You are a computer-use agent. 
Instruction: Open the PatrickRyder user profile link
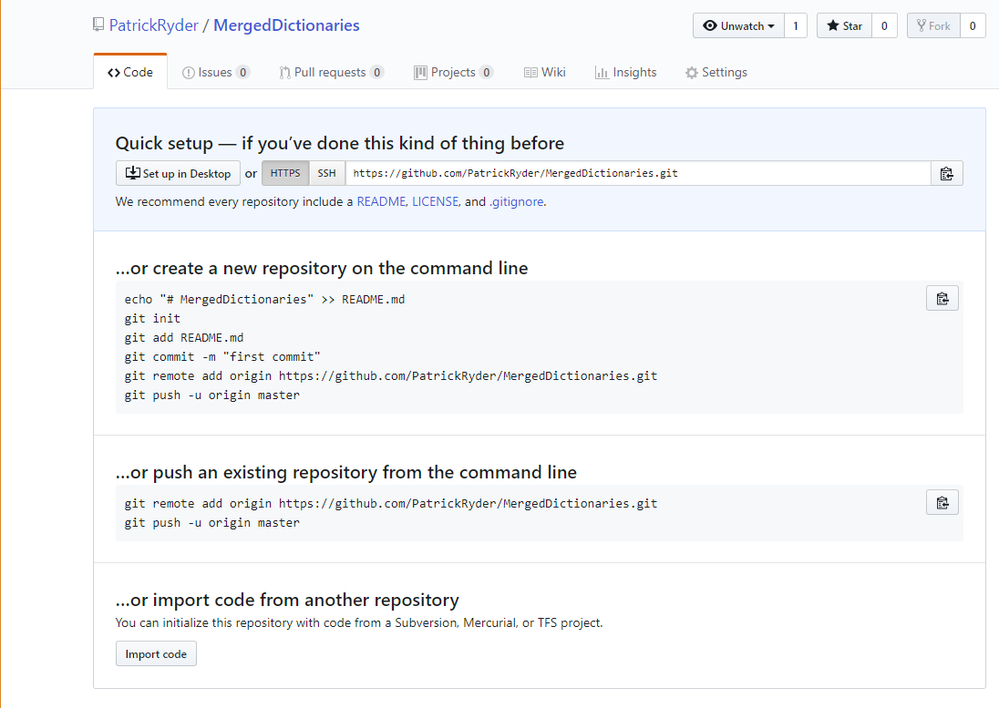click(154, 25)
